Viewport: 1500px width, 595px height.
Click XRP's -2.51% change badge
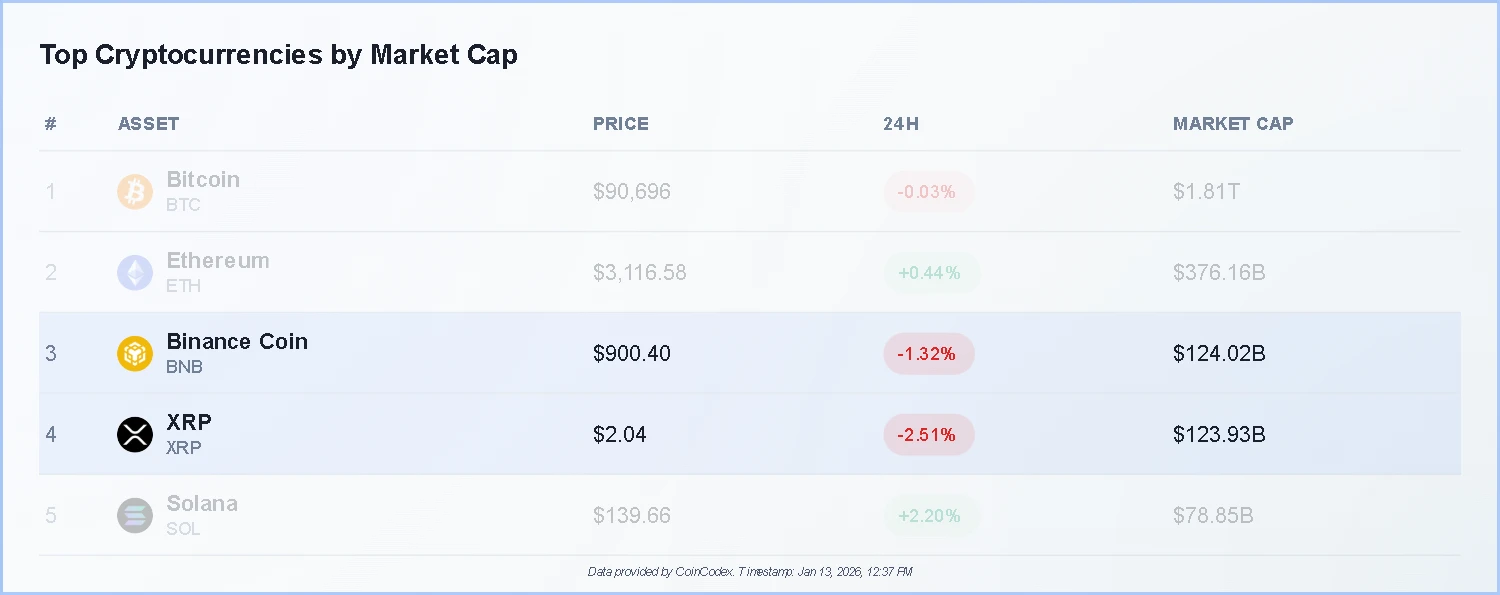point(928,435)
